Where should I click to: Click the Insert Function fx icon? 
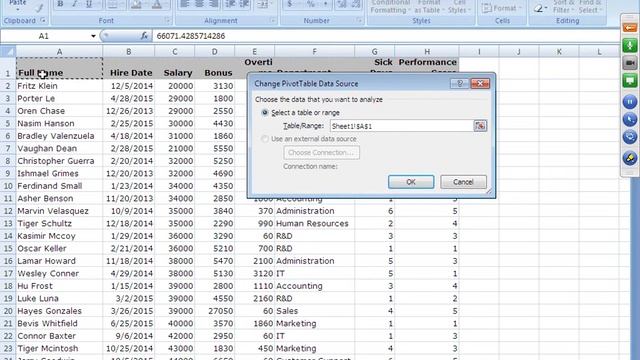pyautogui.click(x=144, y=36)
